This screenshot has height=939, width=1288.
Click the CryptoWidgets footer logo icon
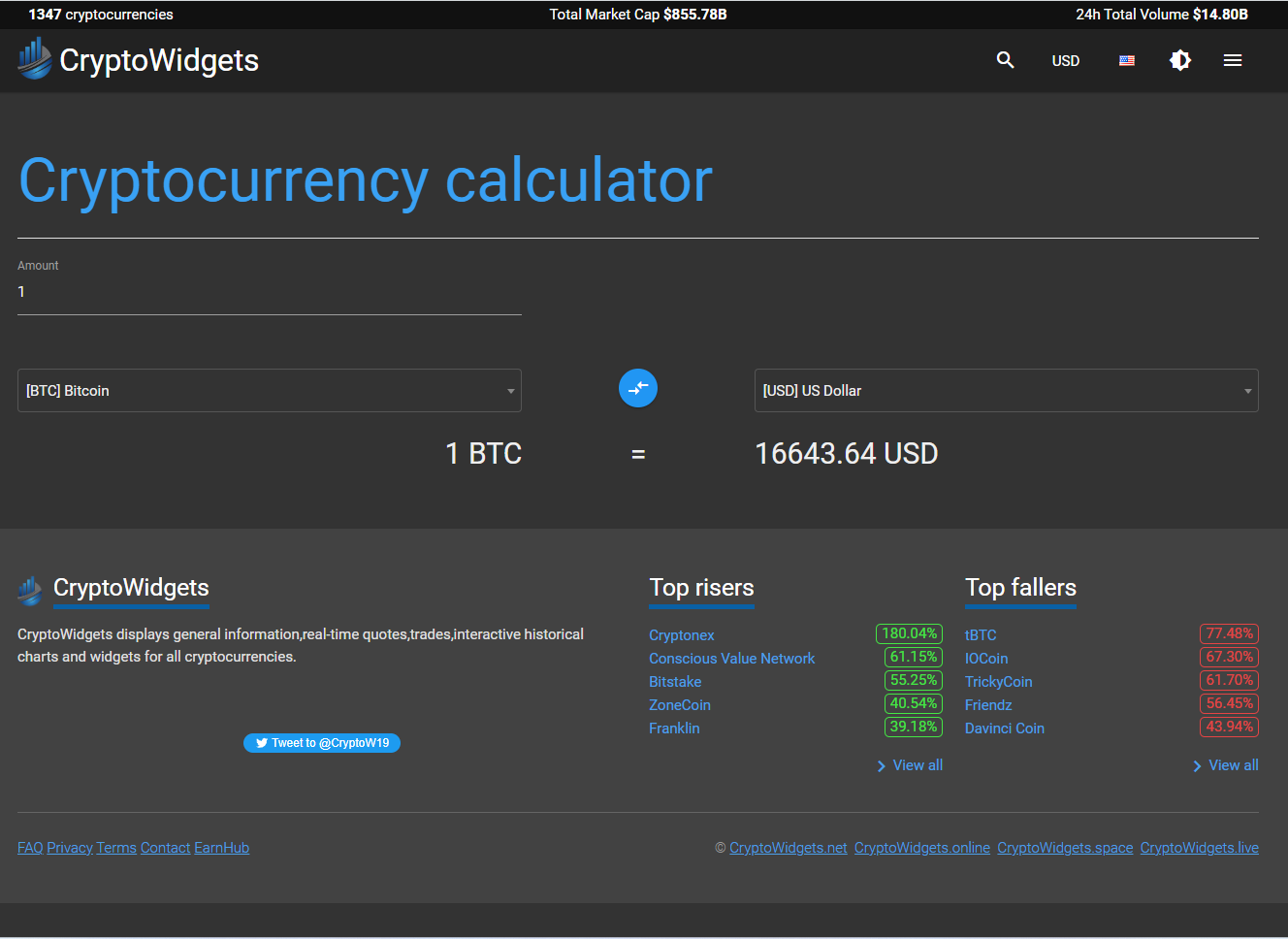pyautogui.click(x=30, y=590)
